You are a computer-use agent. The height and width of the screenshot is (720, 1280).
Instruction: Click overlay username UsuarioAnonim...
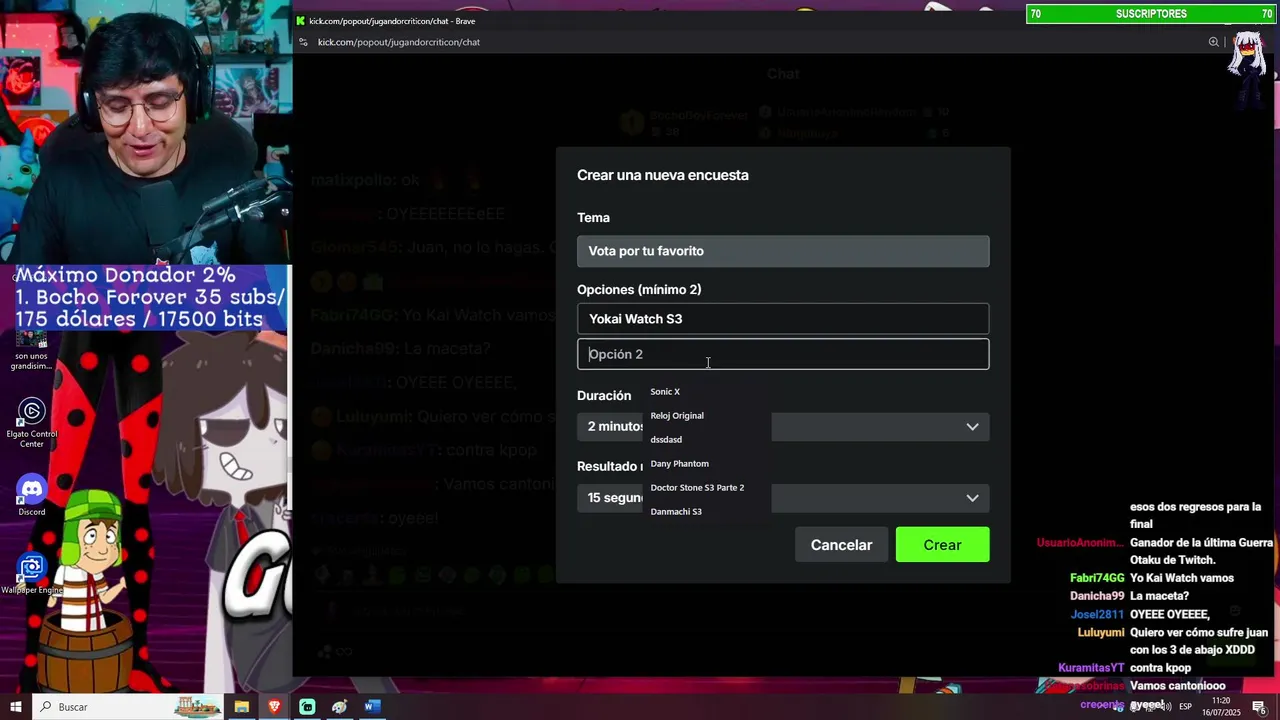pos(1080,542)
